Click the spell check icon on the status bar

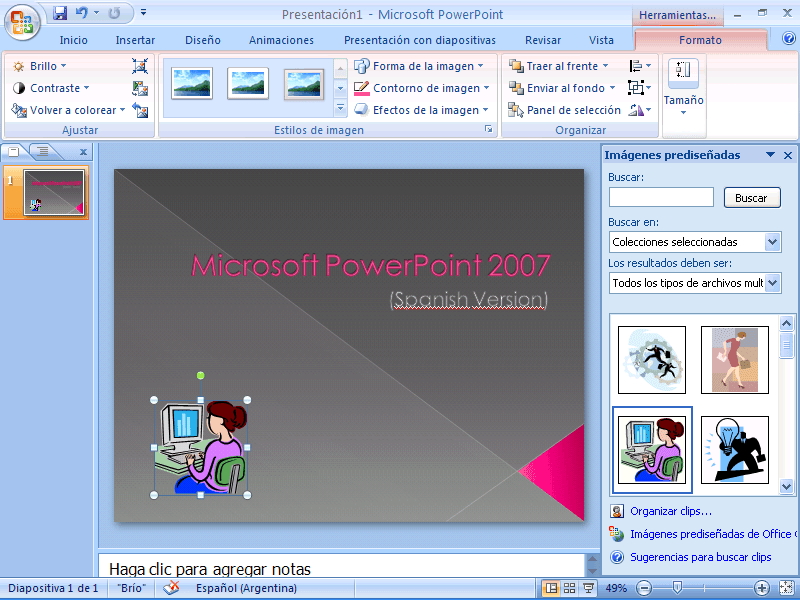[166, 588]
